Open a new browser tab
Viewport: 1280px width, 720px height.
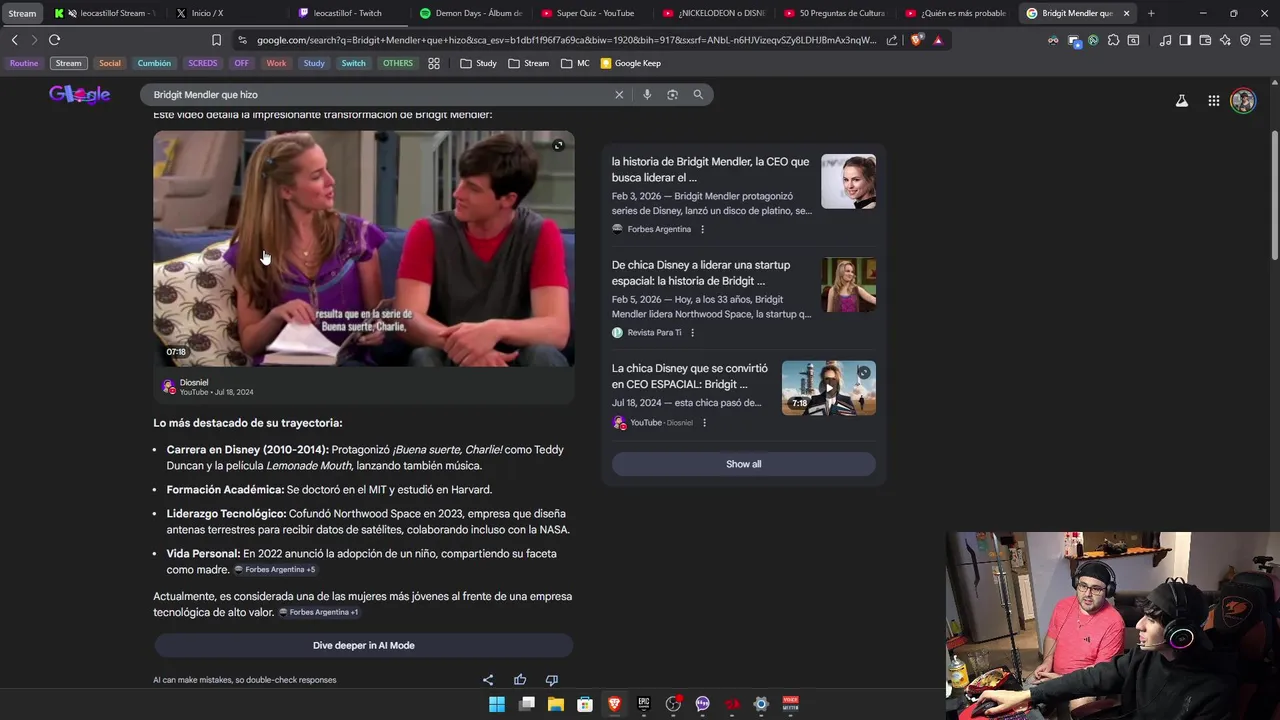[x=1151, y=13]
